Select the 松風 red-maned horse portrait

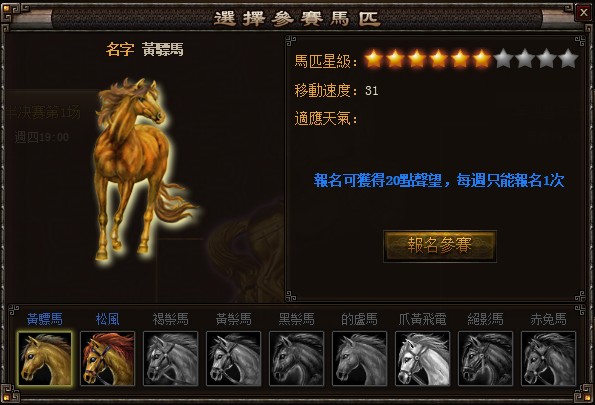pyautogui.click(x=107, y=358)
